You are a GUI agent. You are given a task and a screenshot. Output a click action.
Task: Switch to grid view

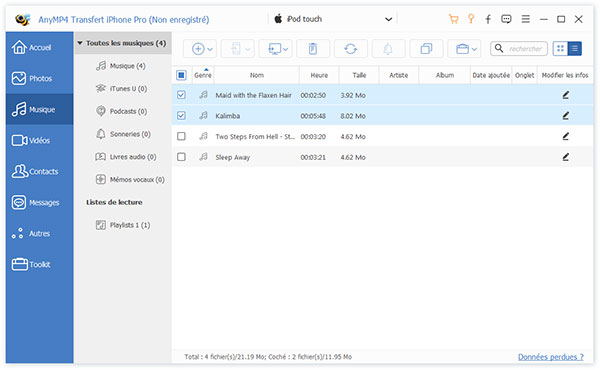(560, 49)
